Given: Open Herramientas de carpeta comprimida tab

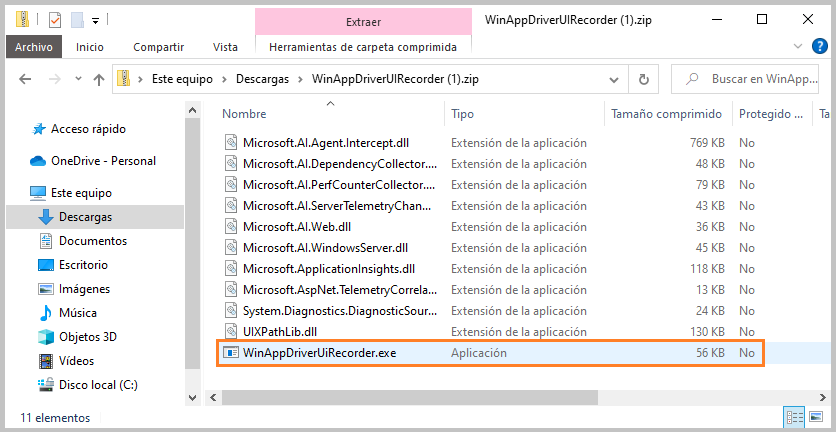Looking at the screenshot, I should pos(363,47).
